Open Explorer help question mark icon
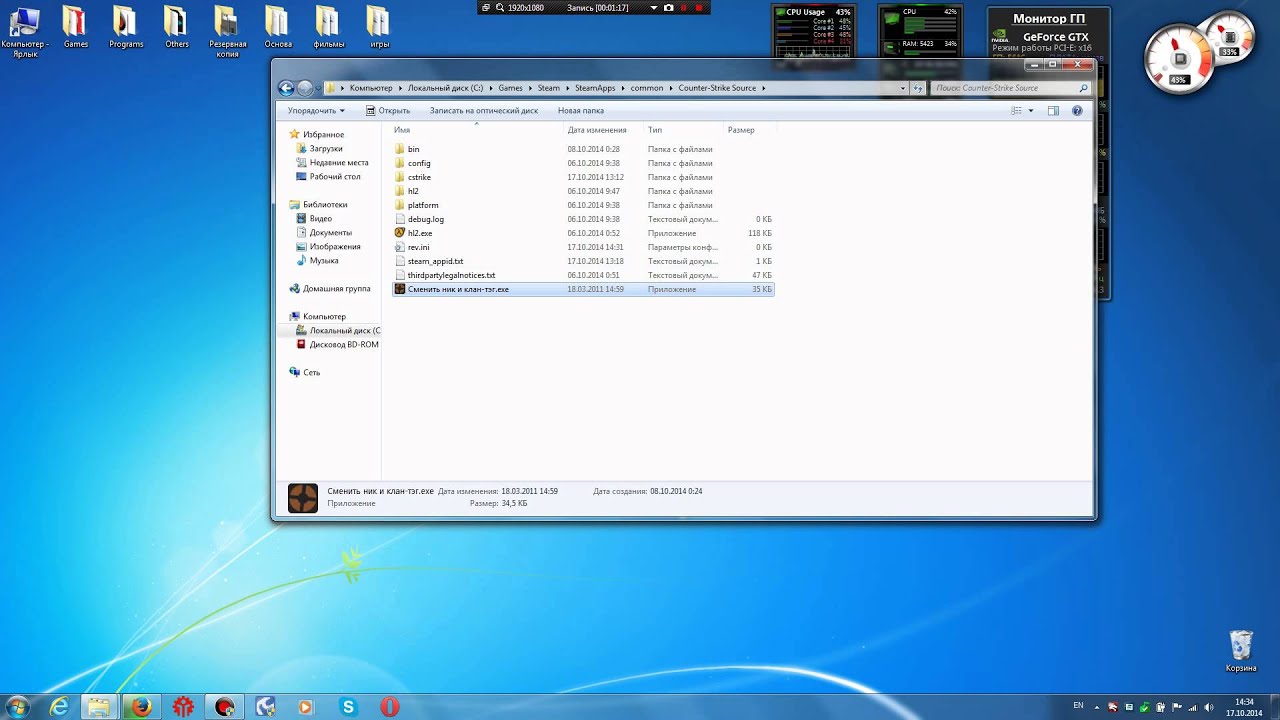 point(1077,111)
